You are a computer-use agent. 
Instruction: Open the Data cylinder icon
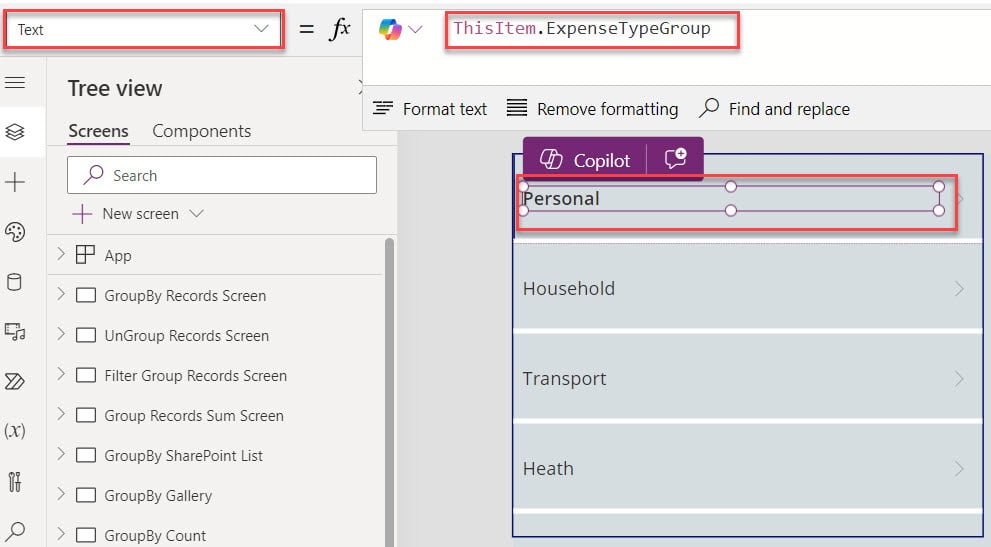(x=14, y=281)
